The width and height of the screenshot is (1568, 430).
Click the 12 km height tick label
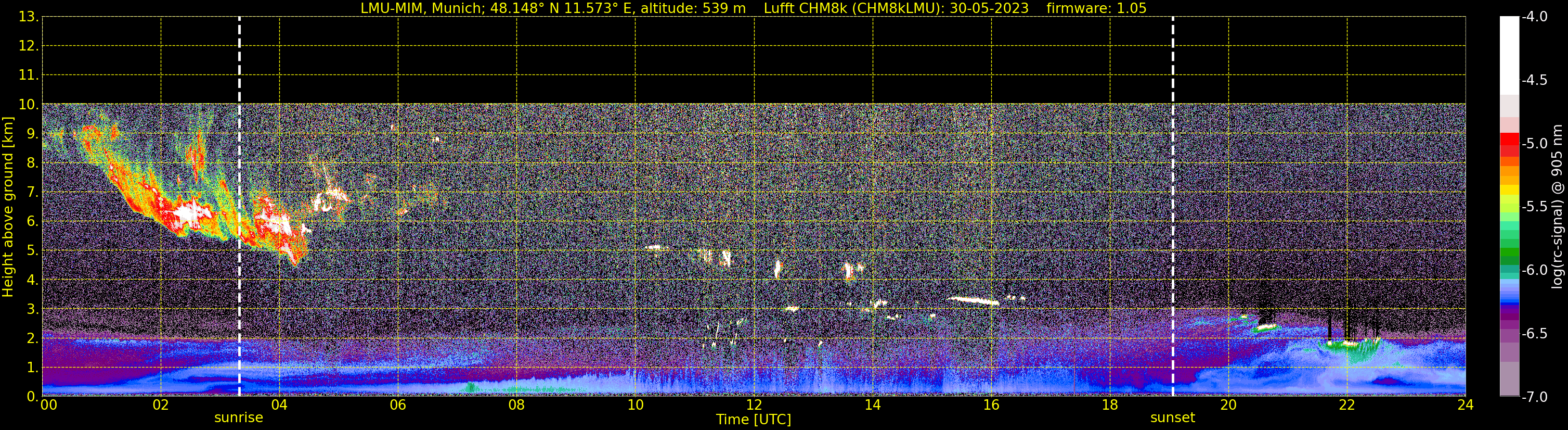28,46
